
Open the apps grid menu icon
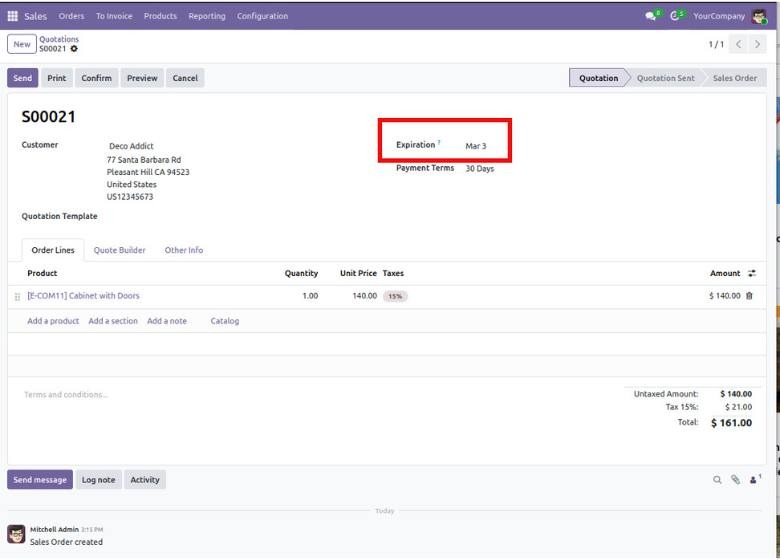(x=13, y=16)
